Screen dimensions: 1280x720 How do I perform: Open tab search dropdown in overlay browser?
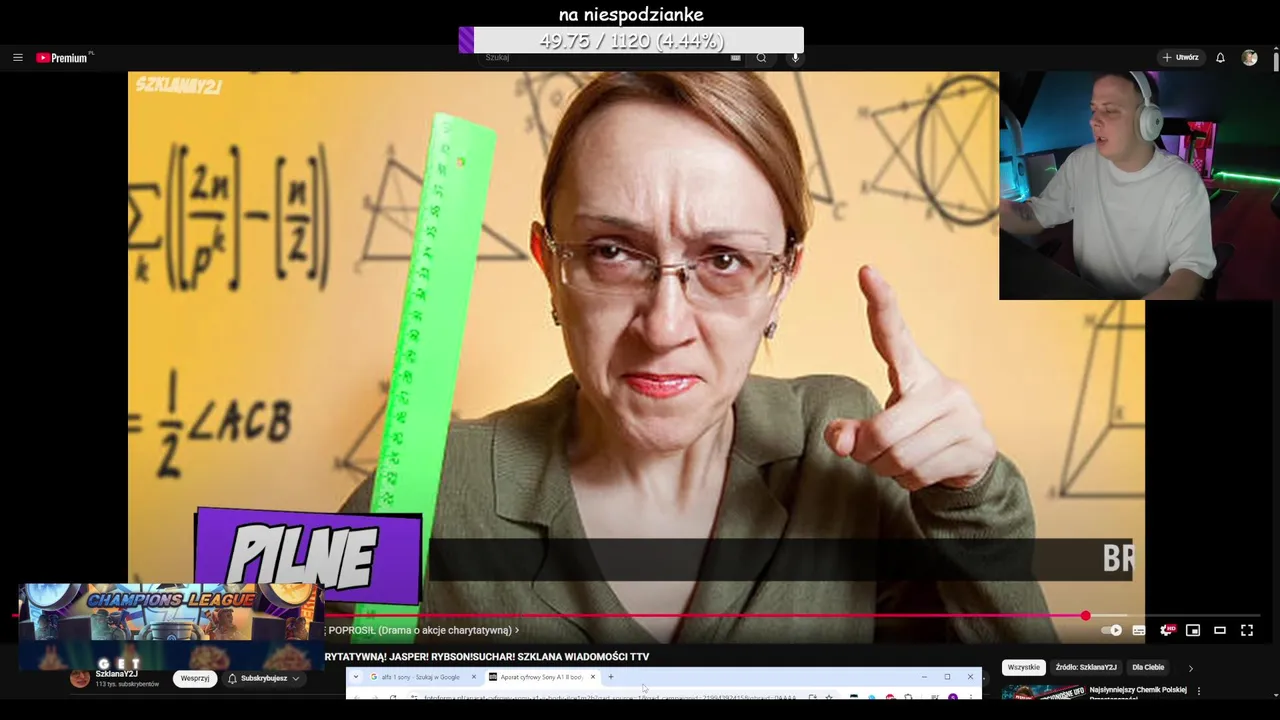[x=355, y=677]
